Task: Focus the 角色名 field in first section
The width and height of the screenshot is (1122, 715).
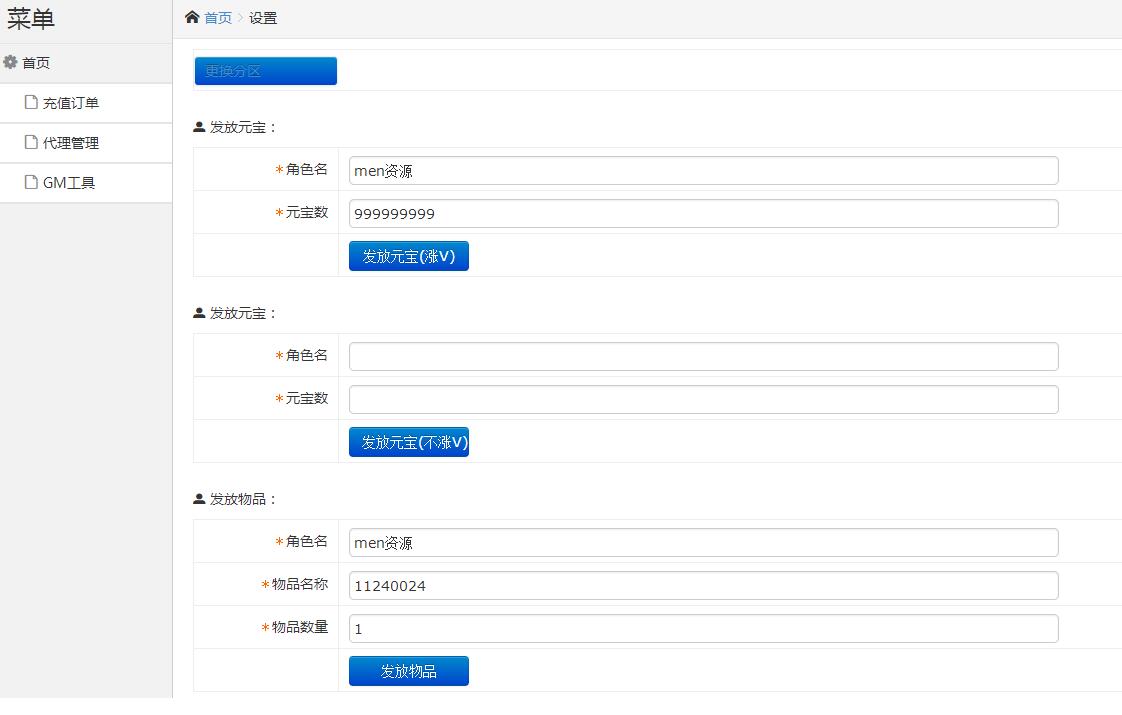Action: tap(703, 171)
